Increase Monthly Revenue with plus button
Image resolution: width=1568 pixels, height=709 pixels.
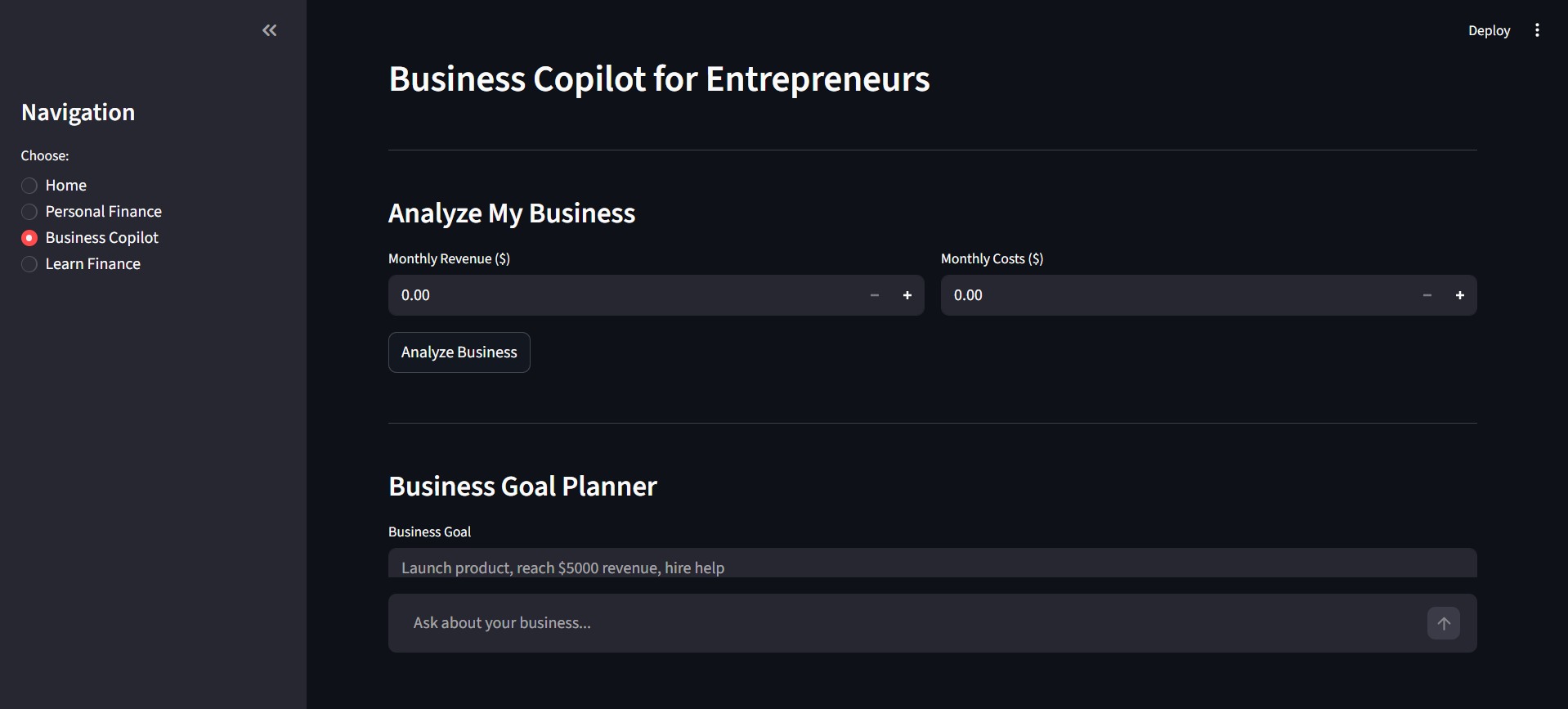click(907, 295)
